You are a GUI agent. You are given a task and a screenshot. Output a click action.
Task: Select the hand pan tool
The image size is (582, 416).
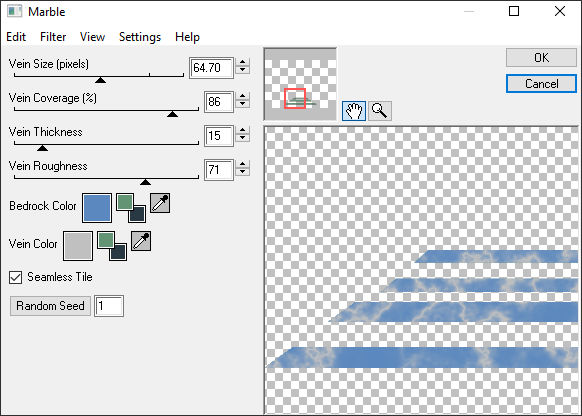(353, 111)
